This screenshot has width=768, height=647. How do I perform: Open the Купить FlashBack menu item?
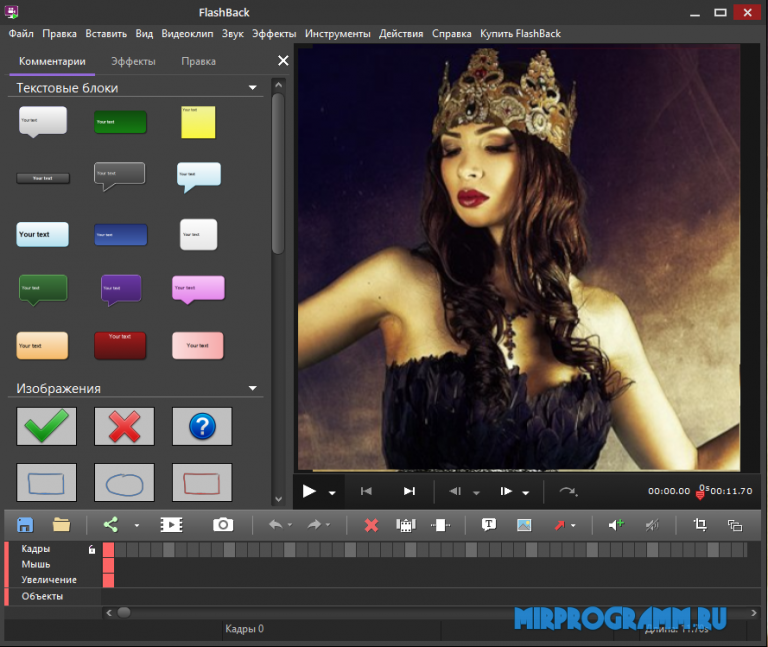[x=520, y=33]
